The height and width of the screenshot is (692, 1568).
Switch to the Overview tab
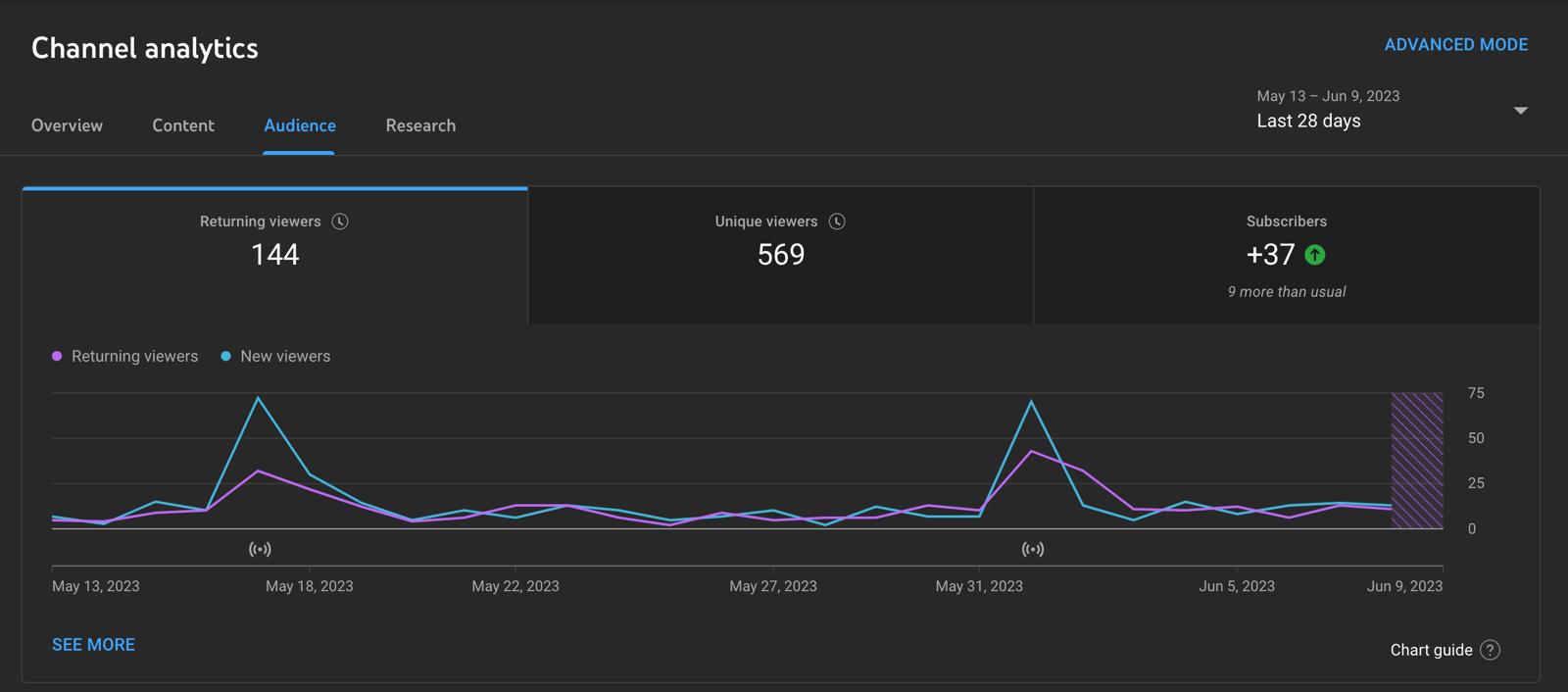(67, 125)
